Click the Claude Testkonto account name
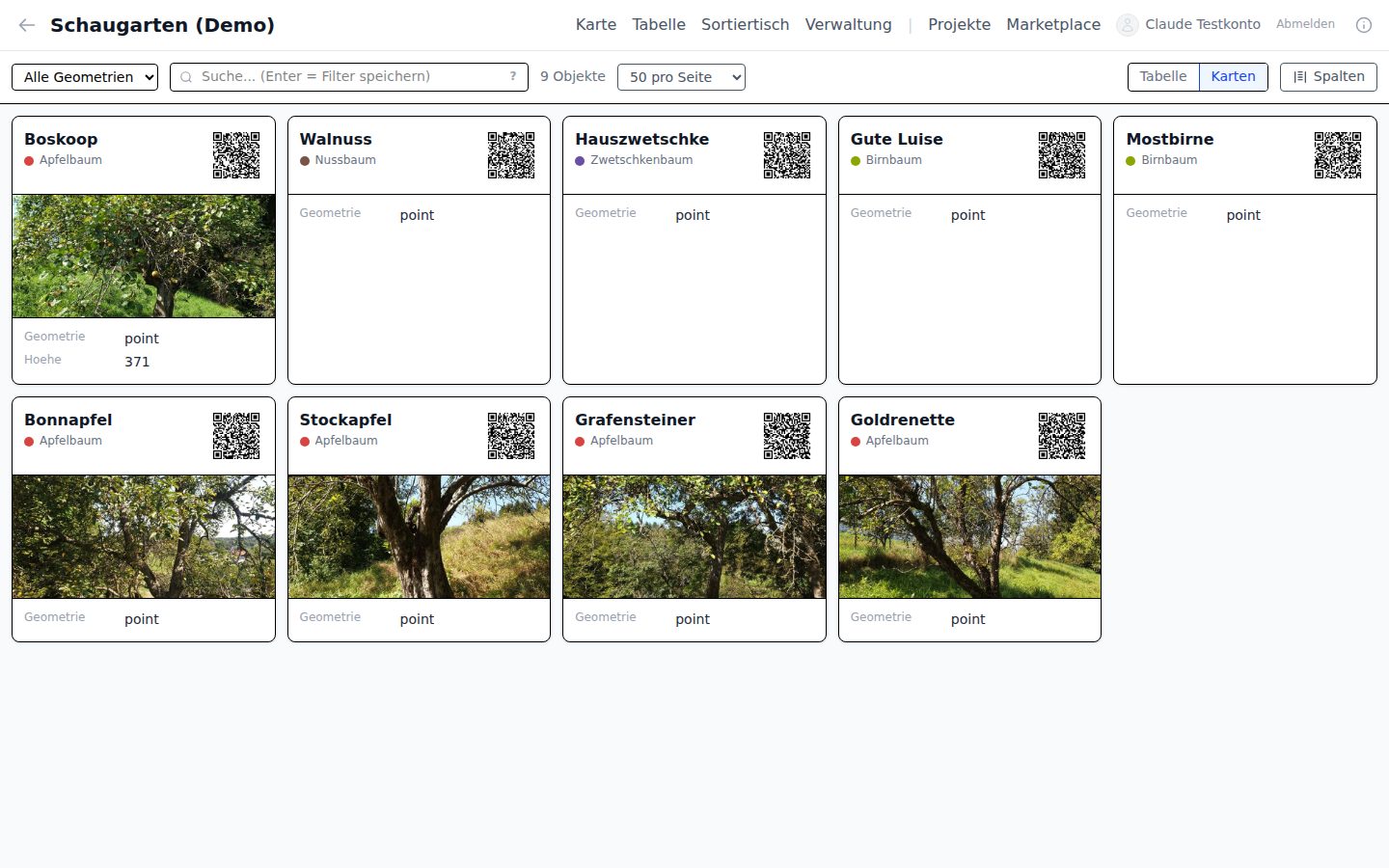Image resolution: width=1389 pixels, height=868 pixels. (1203, 25)
